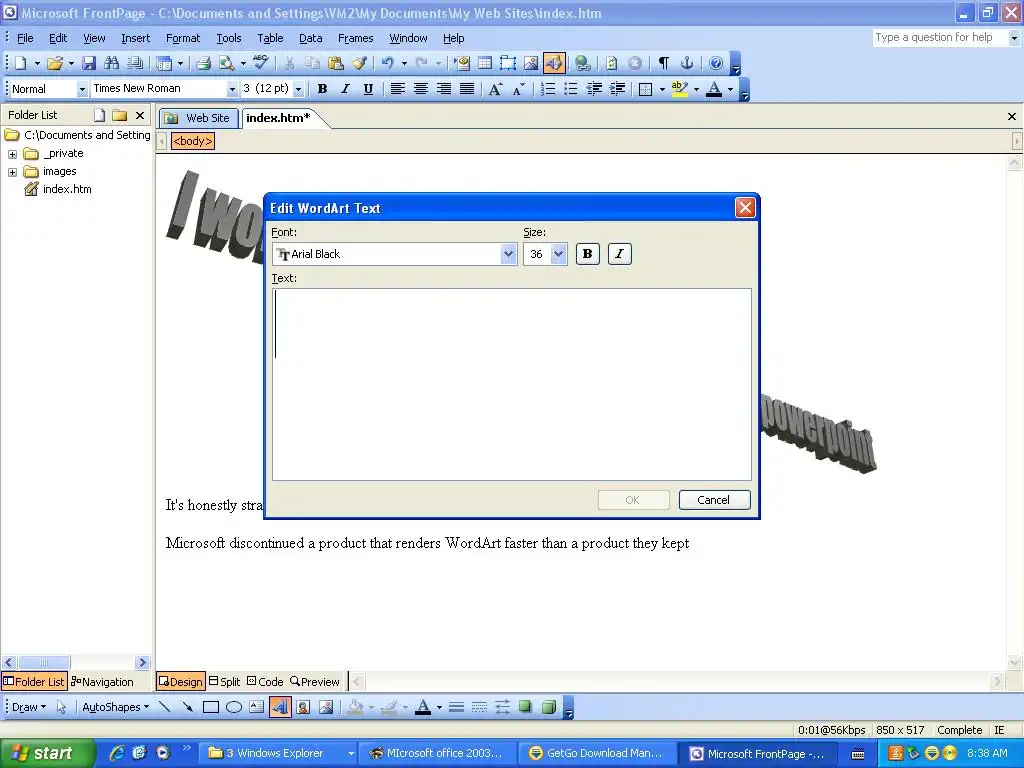The height and width of the screenshot is (768, 1024).
Task: Run the spelling check icon
Action: click(261, 63)
